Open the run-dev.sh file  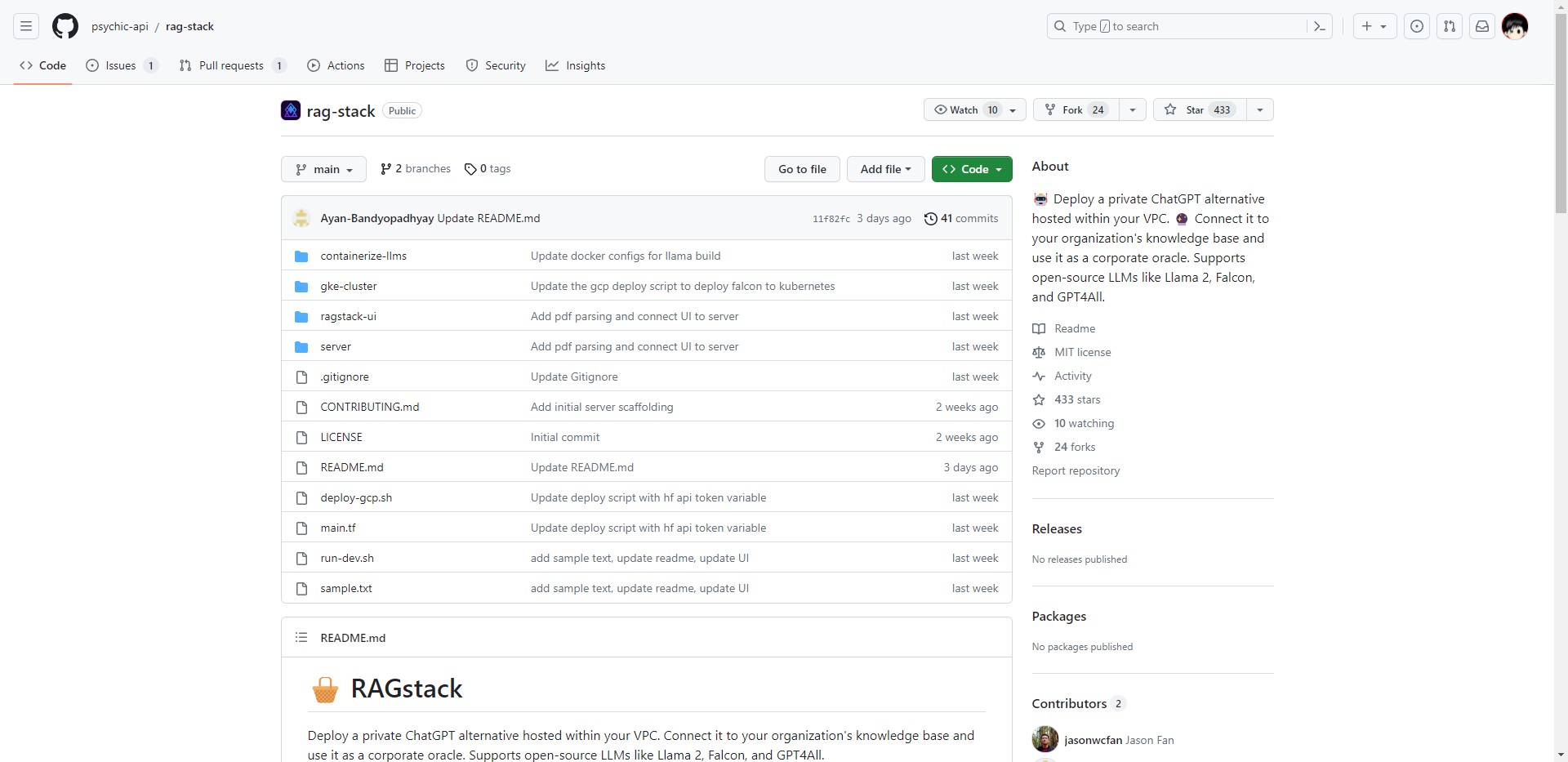(347, 558)
